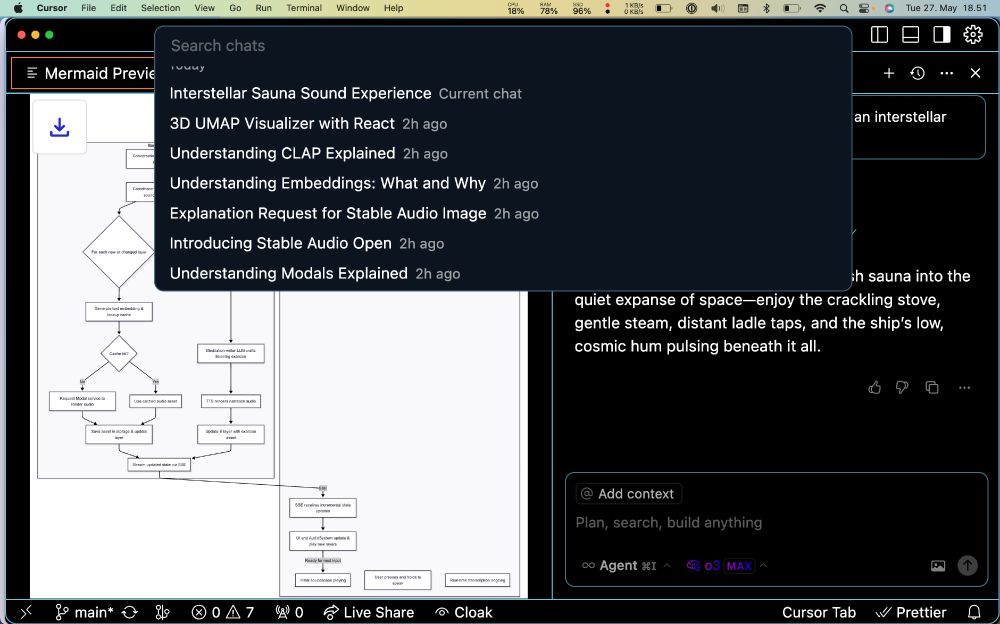Open Siri from the menu bar

889,8
